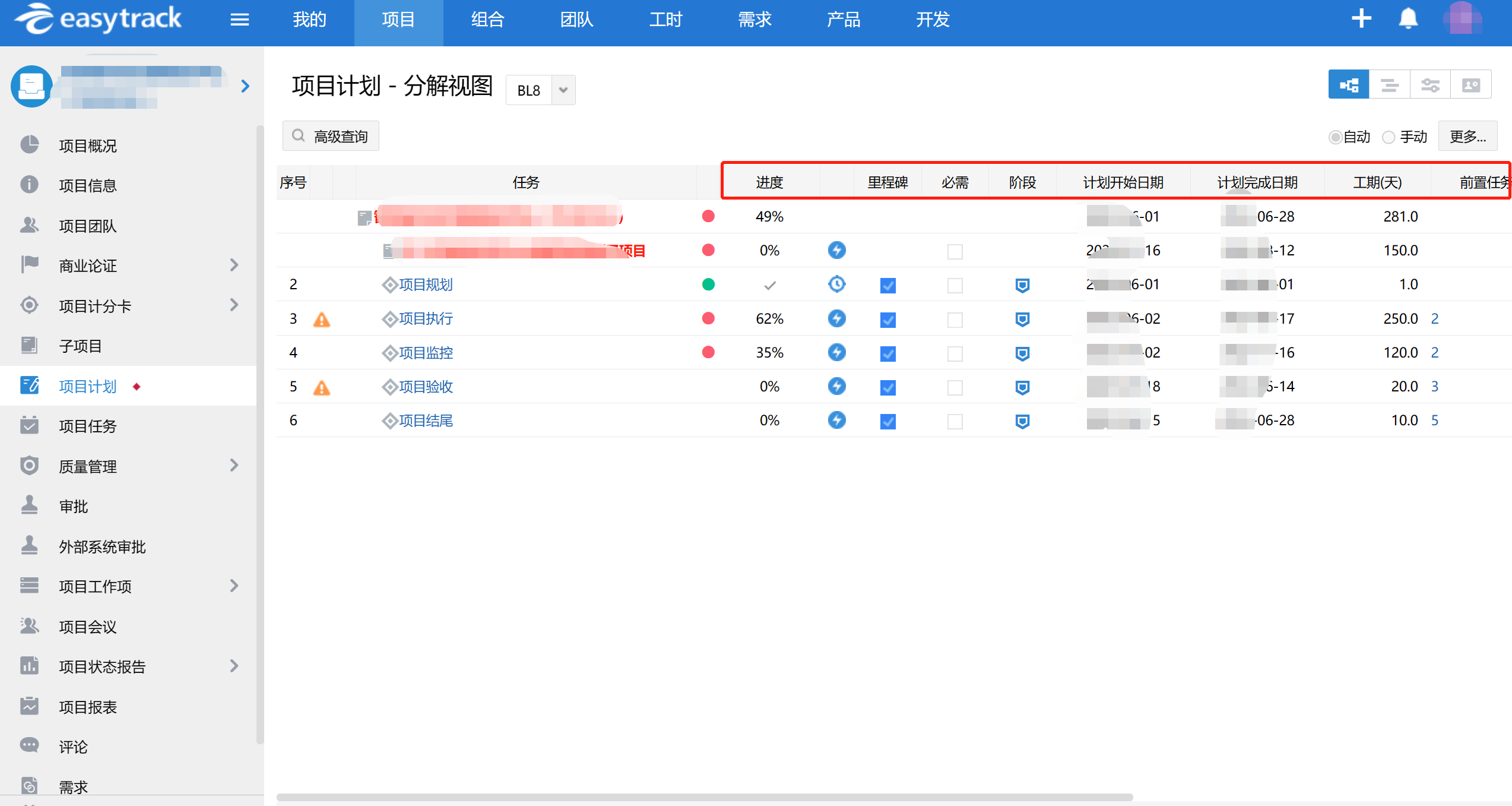This screenshot has width=1512, height=806.
Task: Click the 高级查询 search button
Action: (x=331, y=137)
